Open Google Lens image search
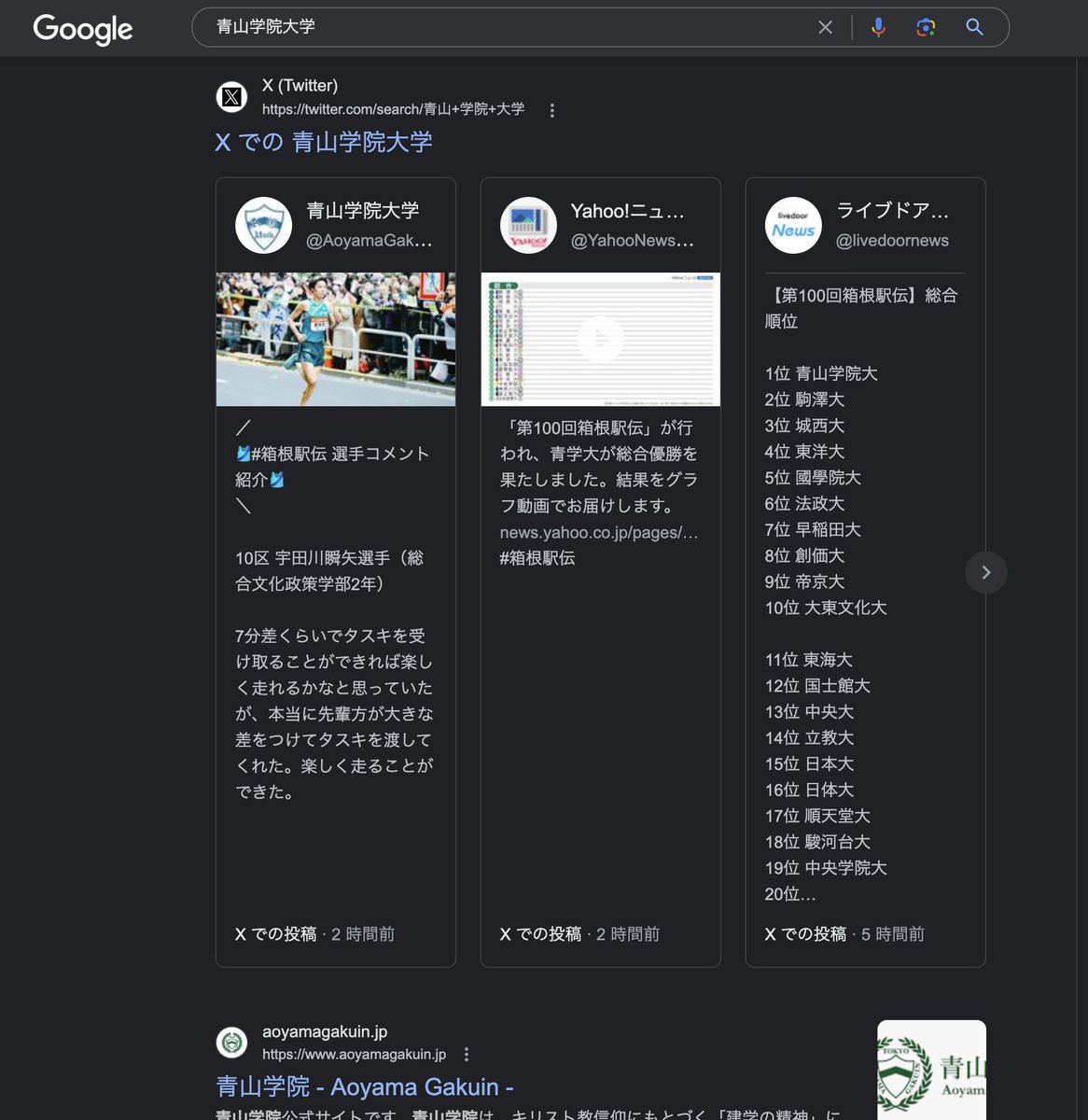The image size is (1088, 1120). 926,28
